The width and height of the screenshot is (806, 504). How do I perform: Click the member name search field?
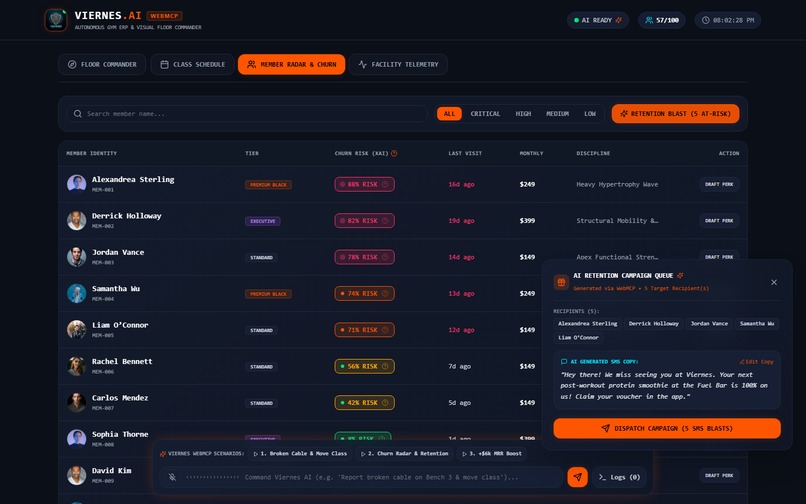click(247, 114)
